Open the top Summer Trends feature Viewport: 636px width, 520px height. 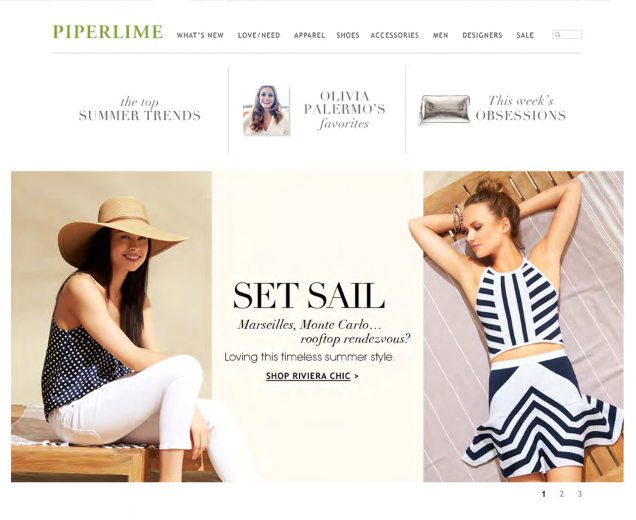click(x=140, y=109)
